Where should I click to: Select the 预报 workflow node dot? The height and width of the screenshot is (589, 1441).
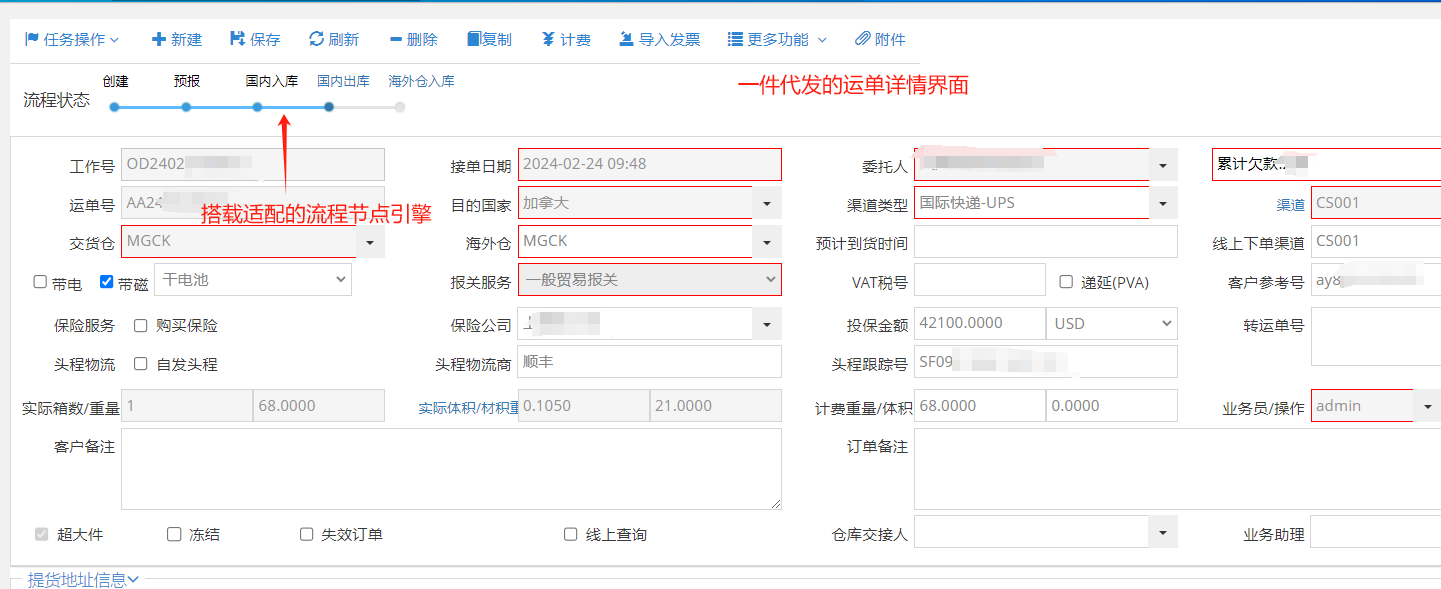(x=186, y=107)
